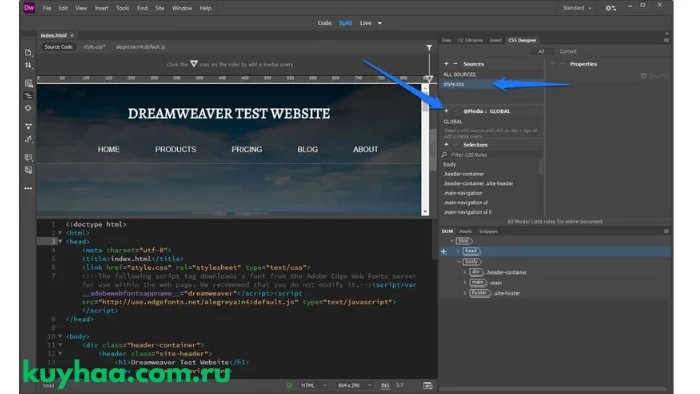Switch to the Assets tab
Screen dimensions: 700x394
465,231
